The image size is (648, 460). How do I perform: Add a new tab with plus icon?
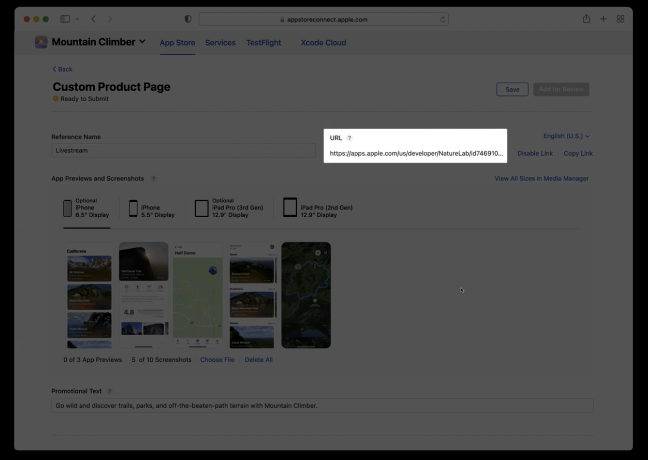pyautogui.click(x=603, y=19)
